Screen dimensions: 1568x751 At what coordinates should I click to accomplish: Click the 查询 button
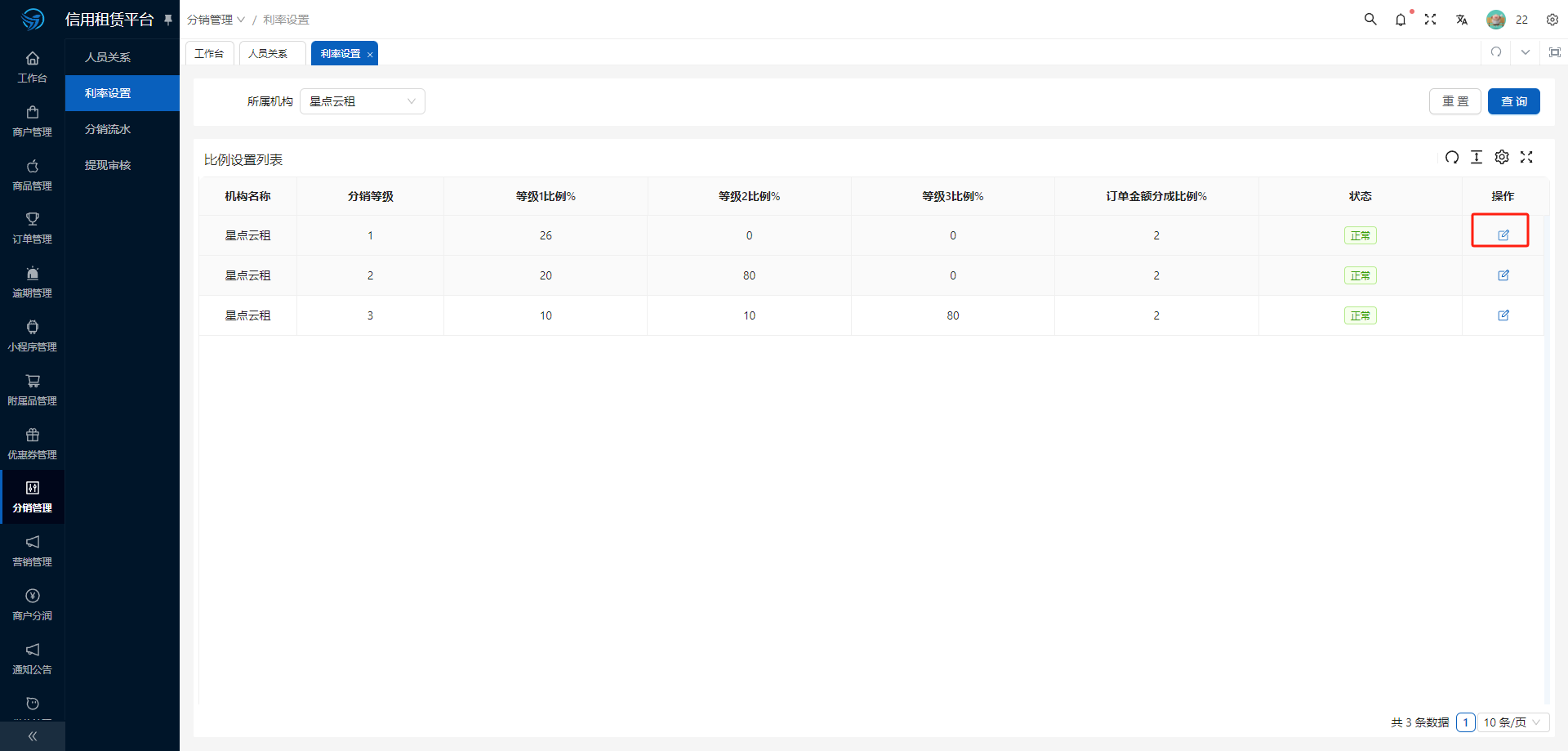coord(1513,101)
